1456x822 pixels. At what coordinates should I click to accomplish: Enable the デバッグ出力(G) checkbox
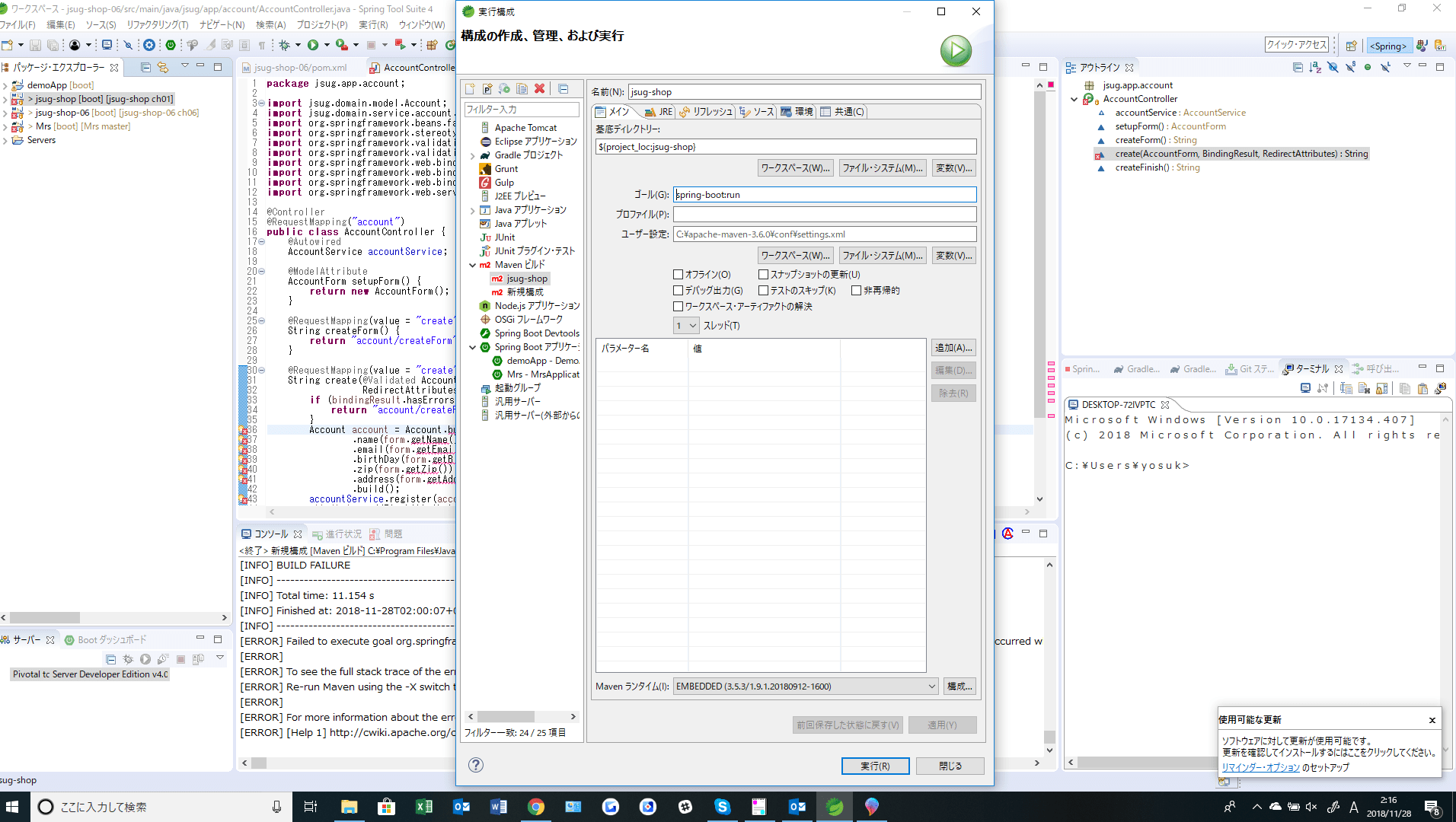click(678, 291)
